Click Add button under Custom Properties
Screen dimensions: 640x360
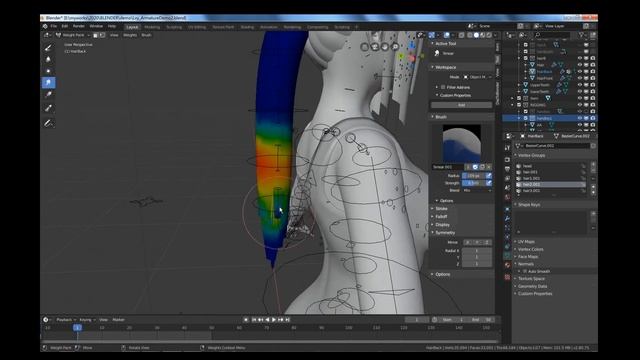461,105
